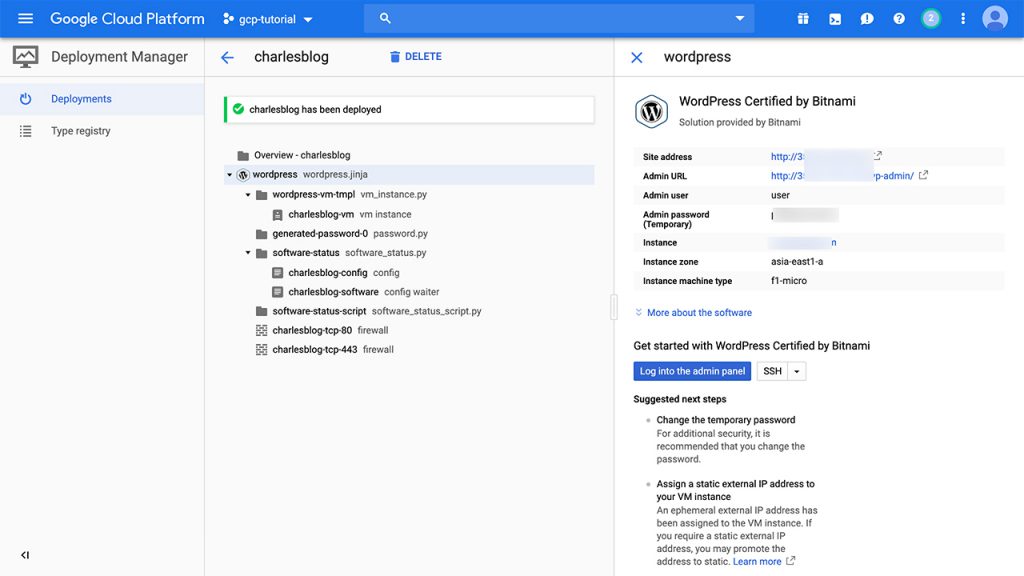
Task: Open the Instance link
Action: pyautogui.click(x=803, y=242)
